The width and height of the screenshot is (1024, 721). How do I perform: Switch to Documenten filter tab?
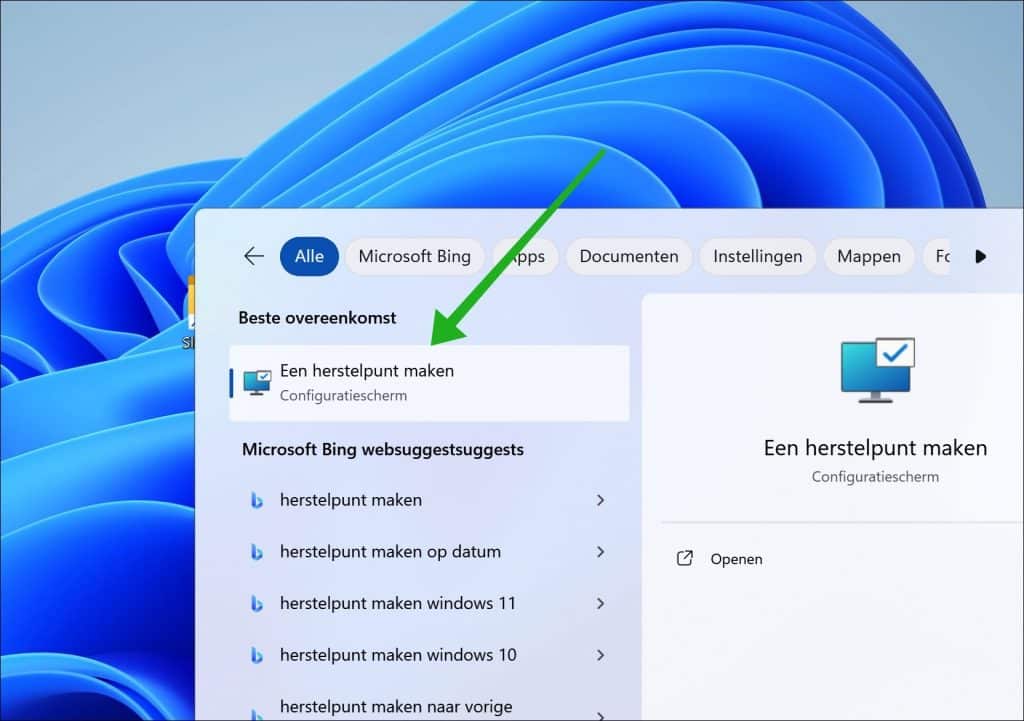pos(629,256)
